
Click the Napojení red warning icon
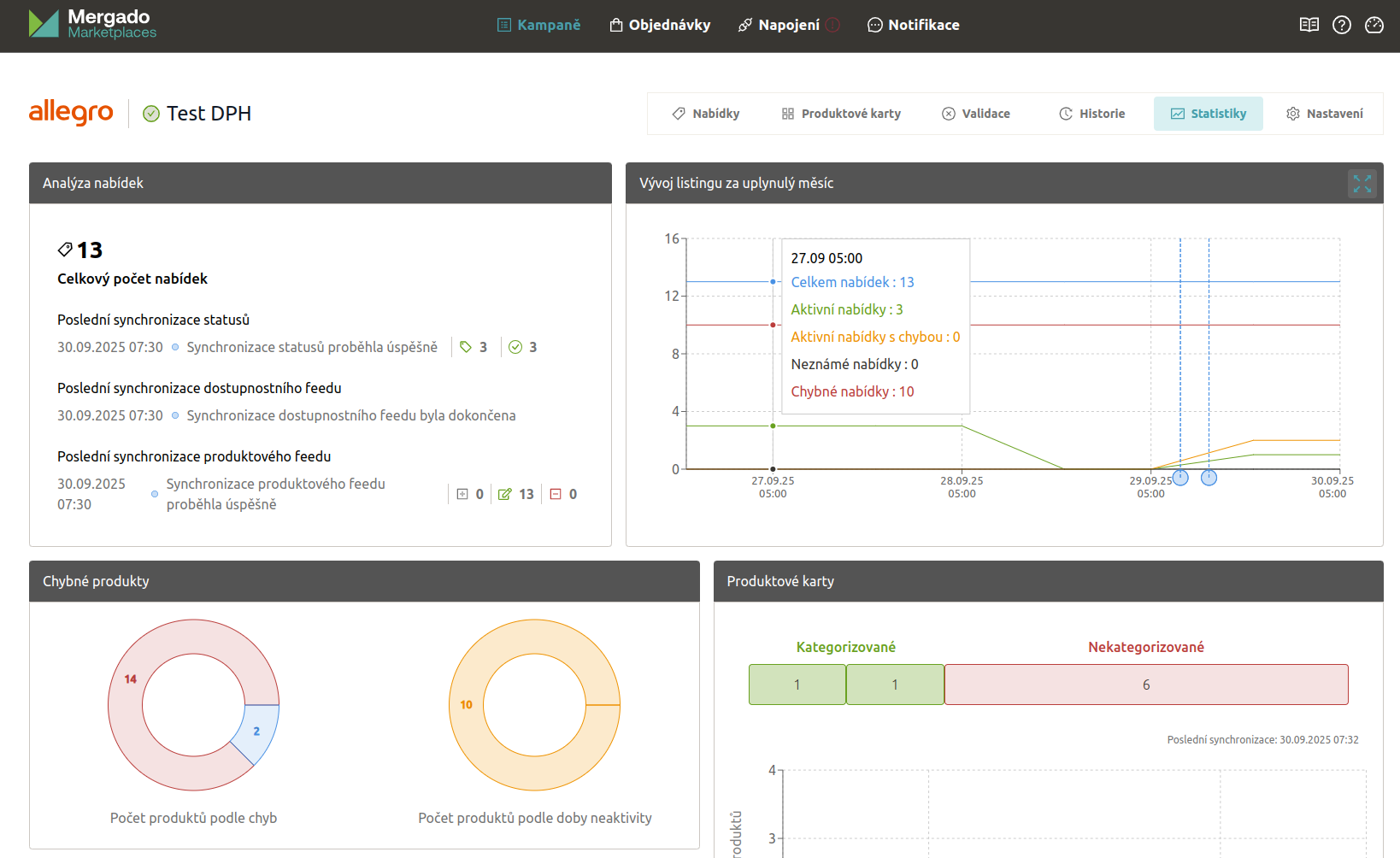point(832,25)
